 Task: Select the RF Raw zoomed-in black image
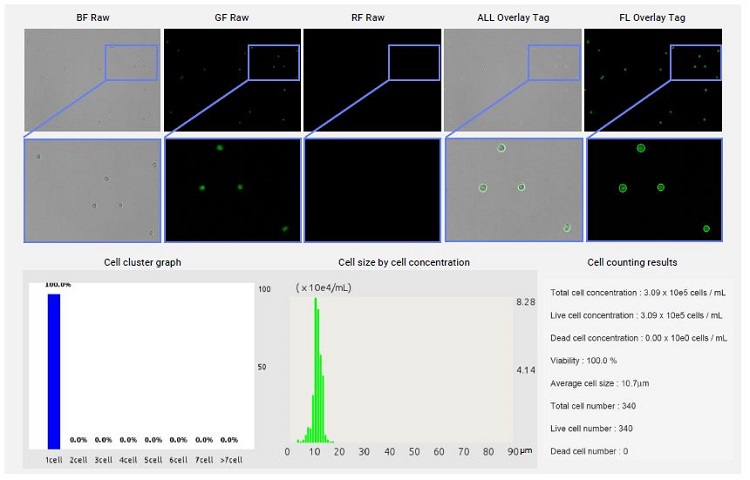[372, 190]
